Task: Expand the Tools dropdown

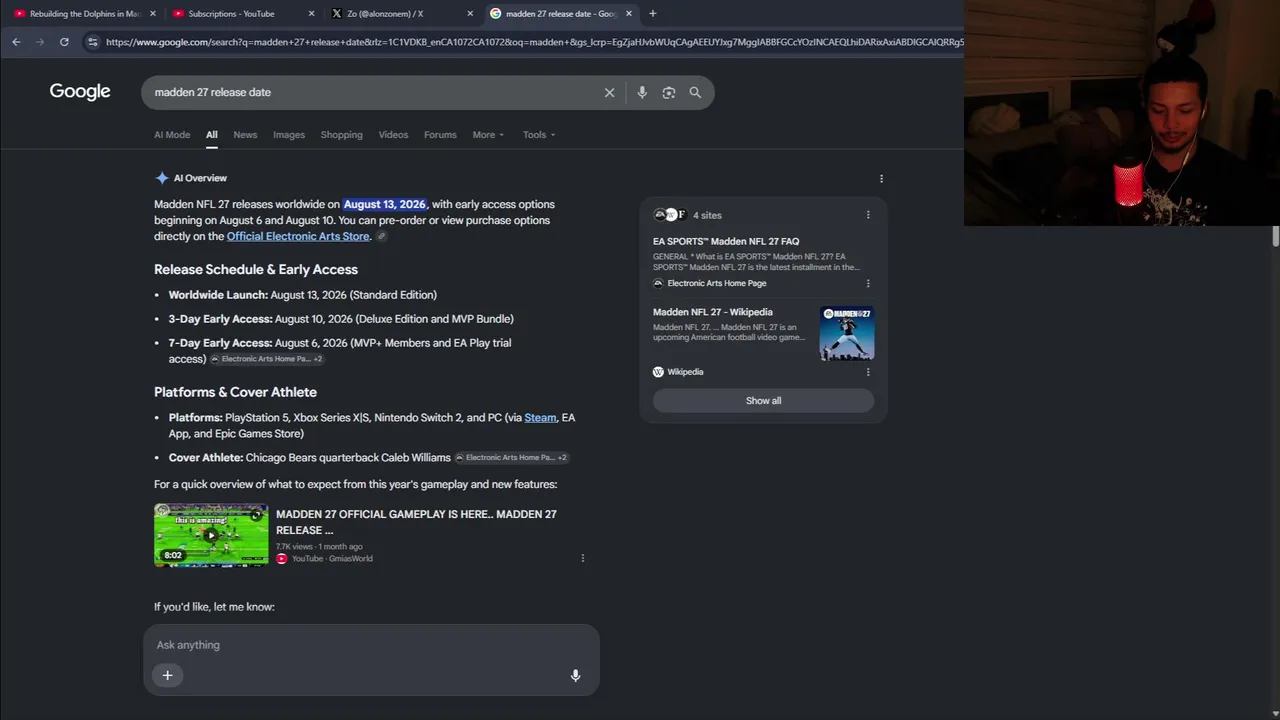Action: click(x=539, y=135)
